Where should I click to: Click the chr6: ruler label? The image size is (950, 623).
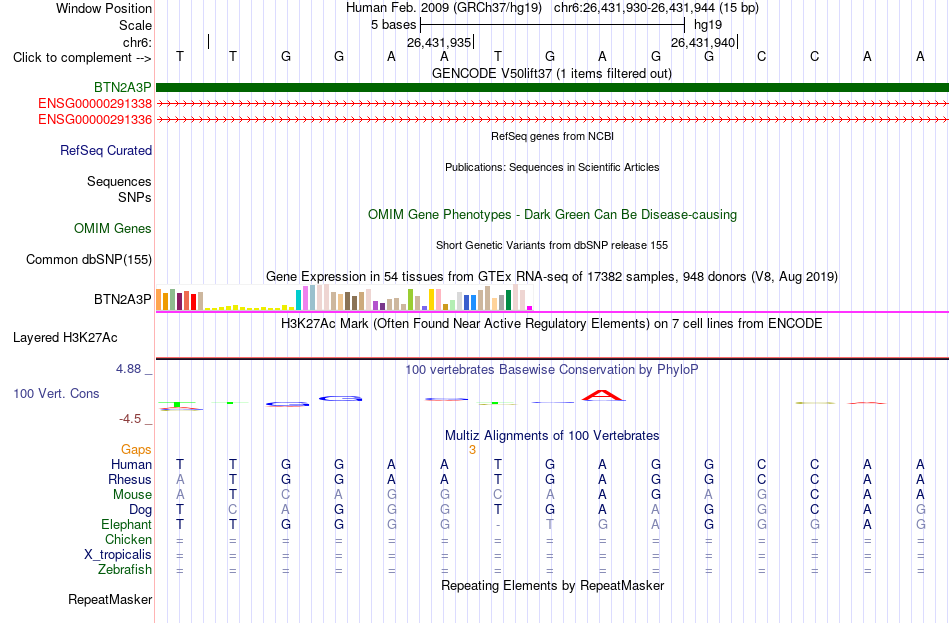click(x=137, y=42)
